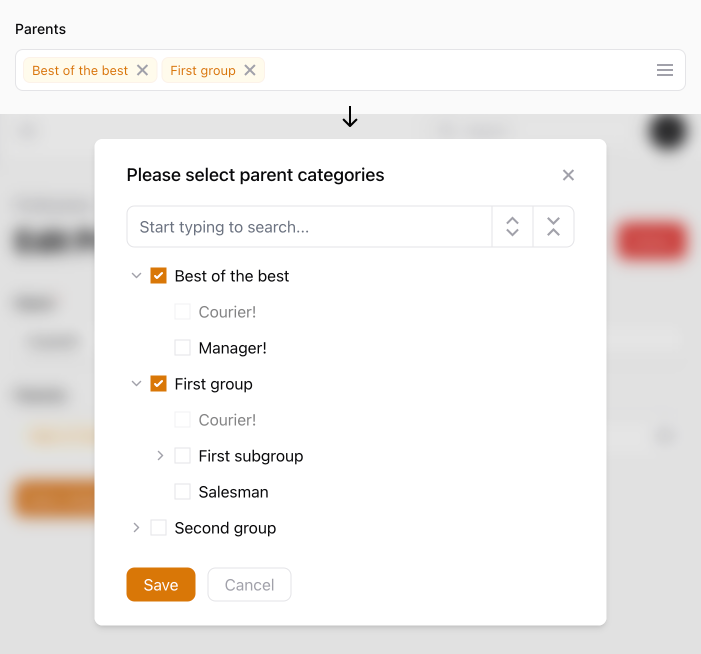The height and width of the screenshot is (654, 701).
Task: Check Courier! under First group
Action: tap(182, 420)
